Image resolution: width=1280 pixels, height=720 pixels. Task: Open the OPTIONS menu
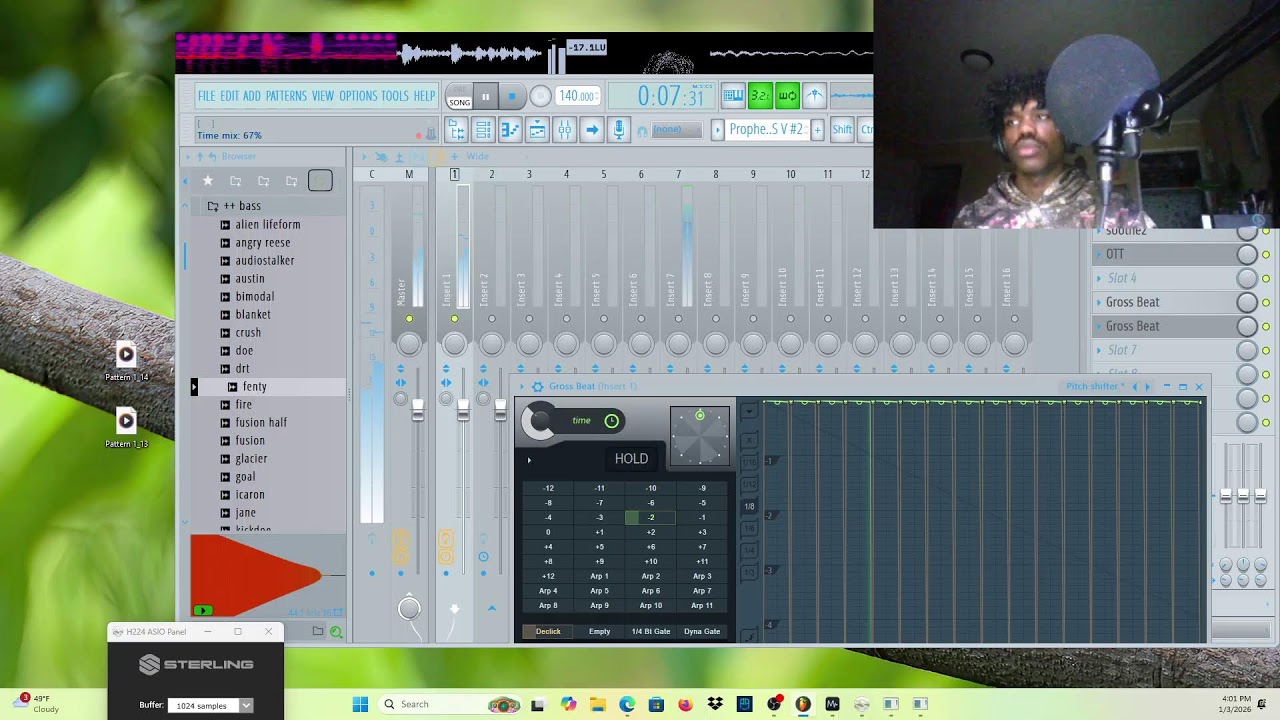tap(358, 96)
